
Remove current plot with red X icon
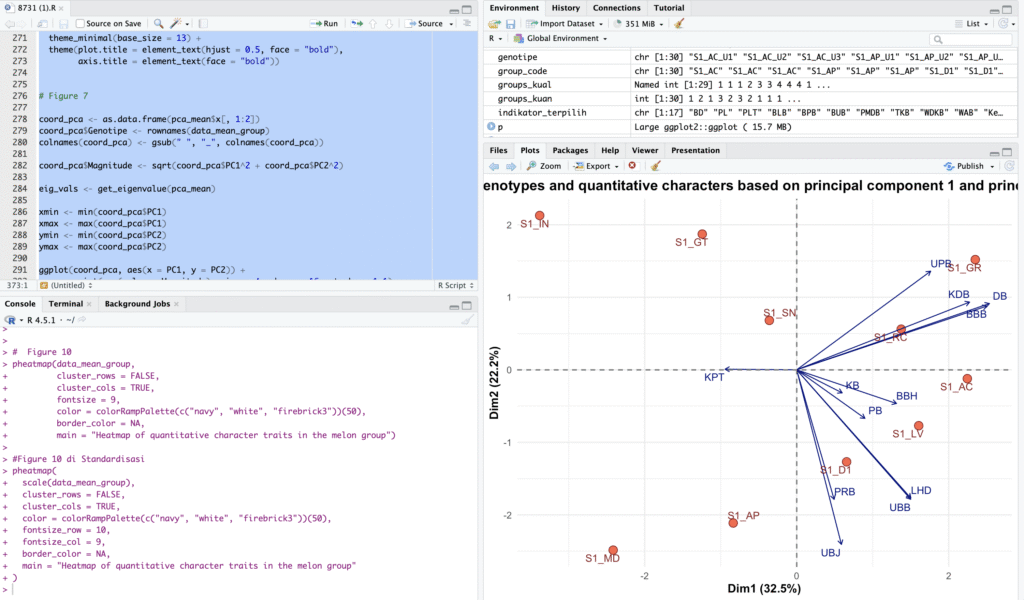point(632,166)
